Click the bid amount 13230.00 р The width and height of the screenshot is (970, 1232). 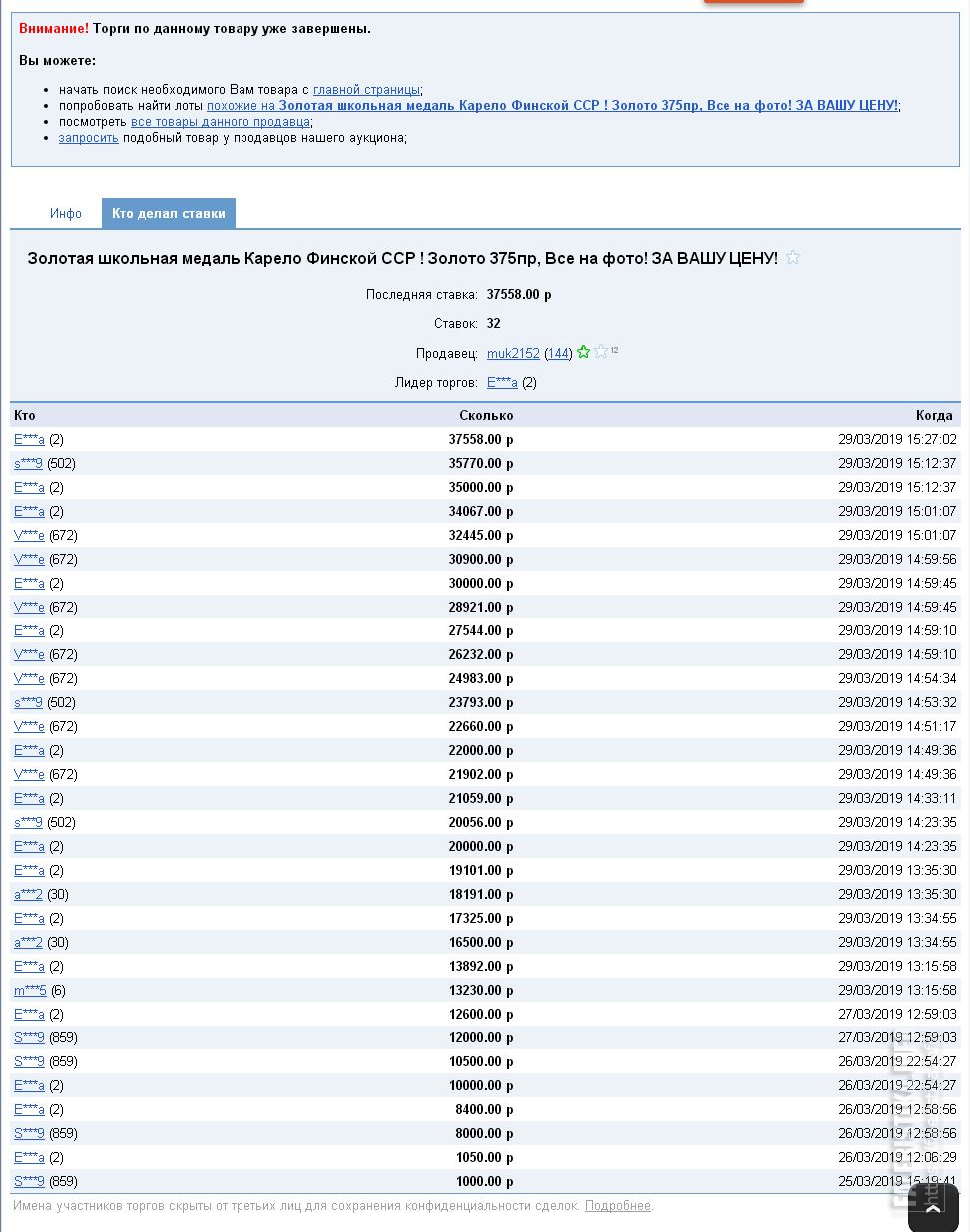(481, 991)
